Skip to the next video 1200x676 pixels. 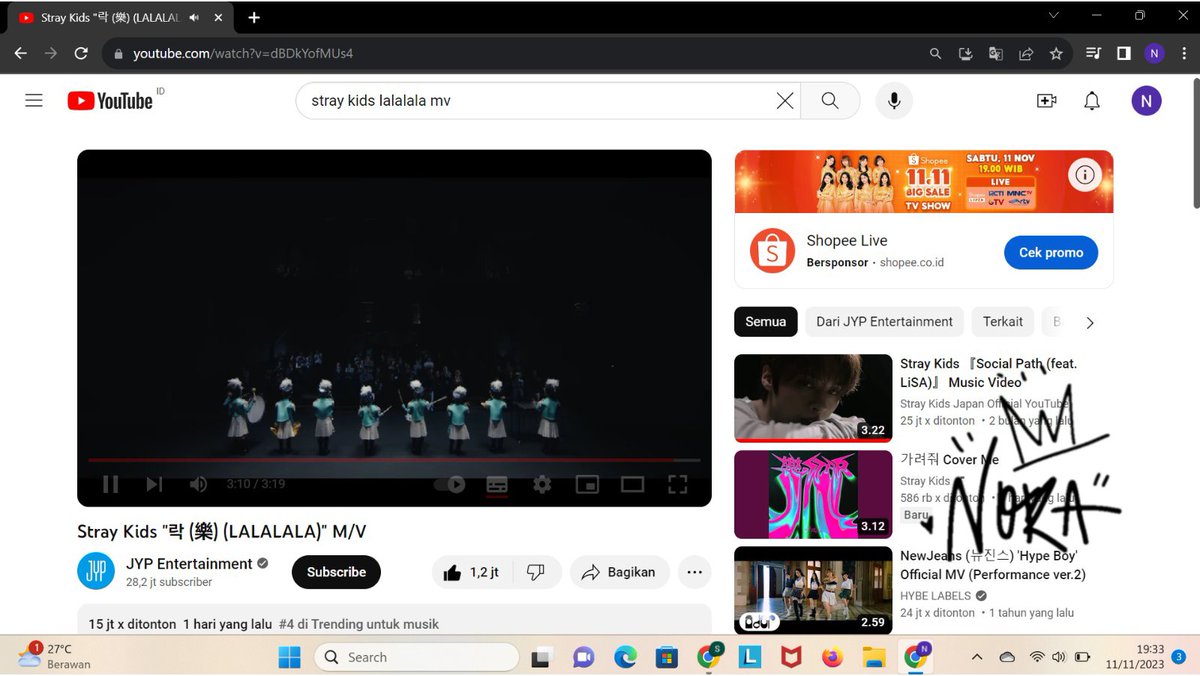154,483
